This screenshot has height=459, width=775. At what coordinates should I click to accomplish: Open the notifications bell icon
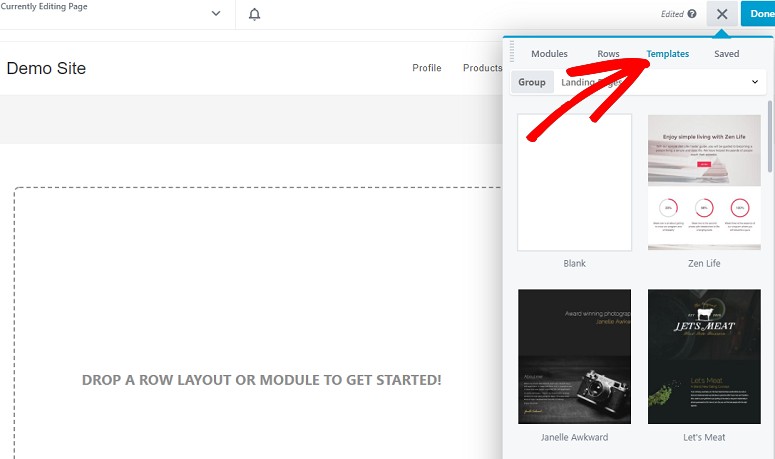click(254, 14)
